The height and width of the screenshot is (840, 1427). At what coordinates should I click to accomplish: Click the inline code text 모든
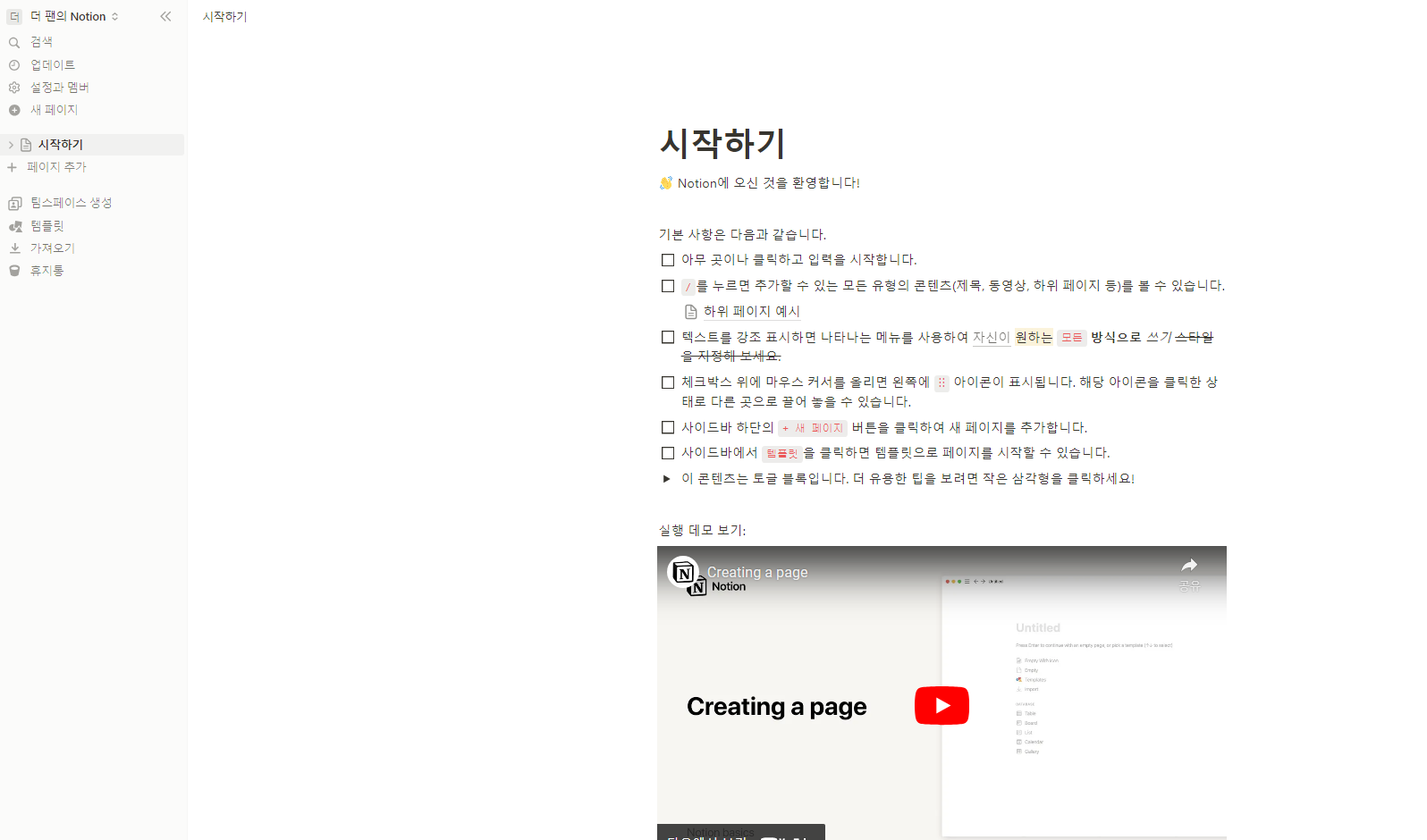[x=1072, y=337]
